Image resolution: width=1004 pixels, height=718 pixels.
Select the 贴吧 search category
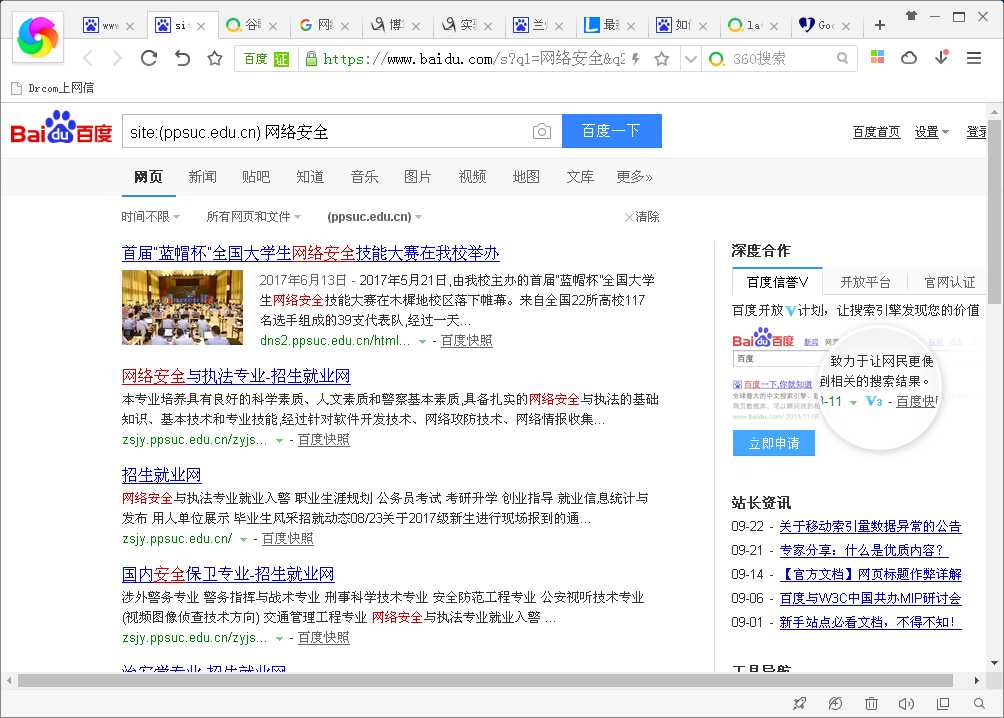pos(256,177)
